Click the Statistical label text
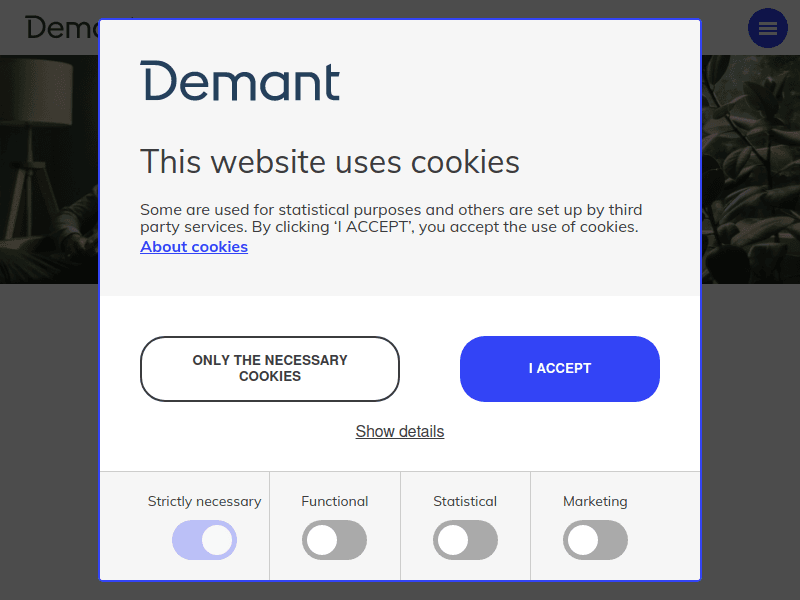The image size is (800, 600). (465, 502)
